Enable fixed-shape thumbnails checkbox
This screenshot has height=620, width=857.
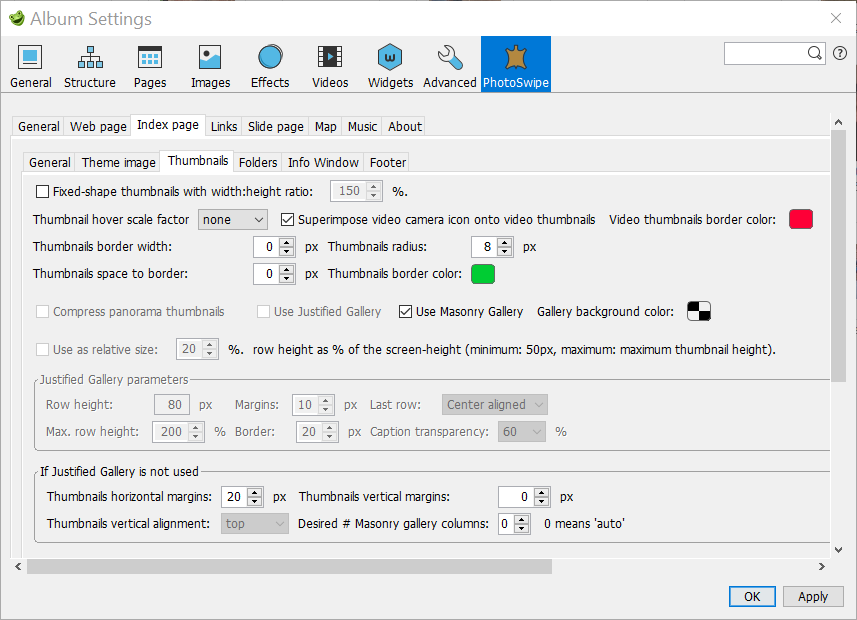[x=42, y=191]
